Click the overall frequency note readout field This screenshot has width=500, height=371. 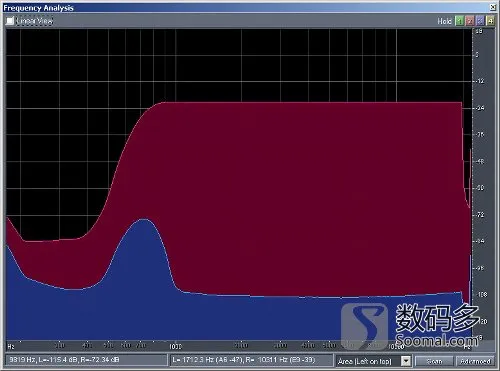tap(252, 360)
